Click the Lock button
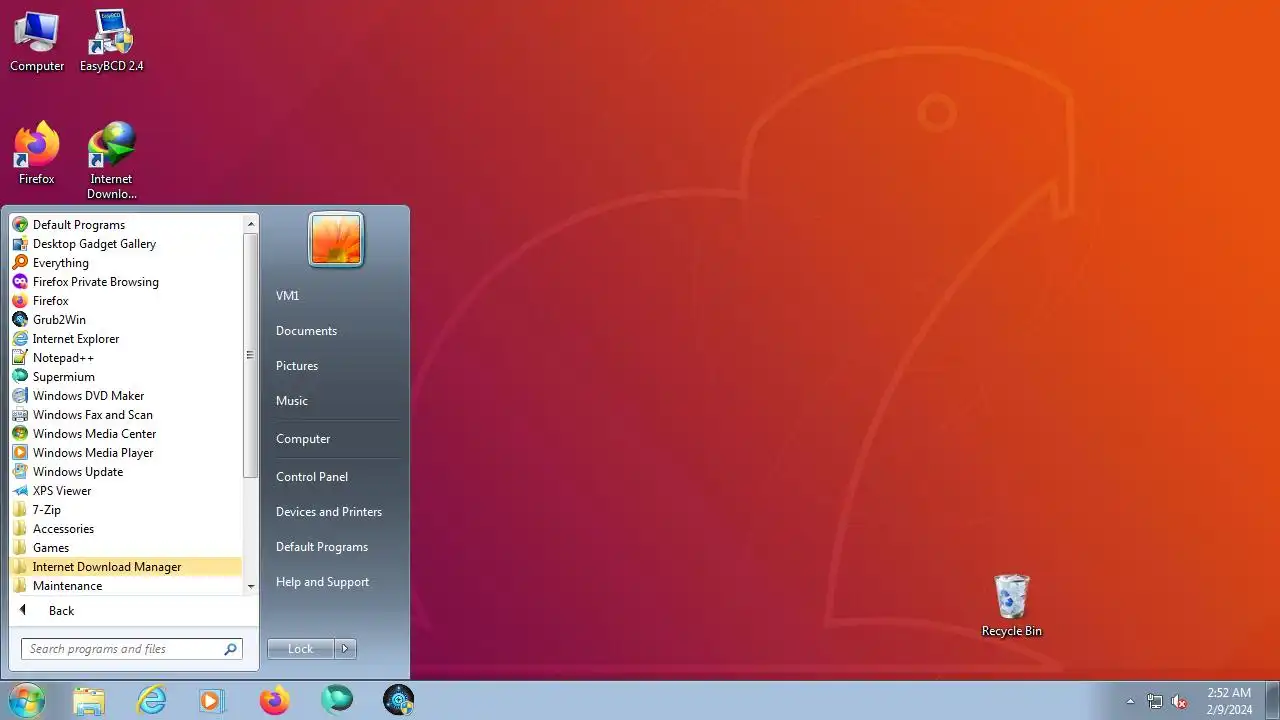The image size is (1280, 720). (301, 649)
